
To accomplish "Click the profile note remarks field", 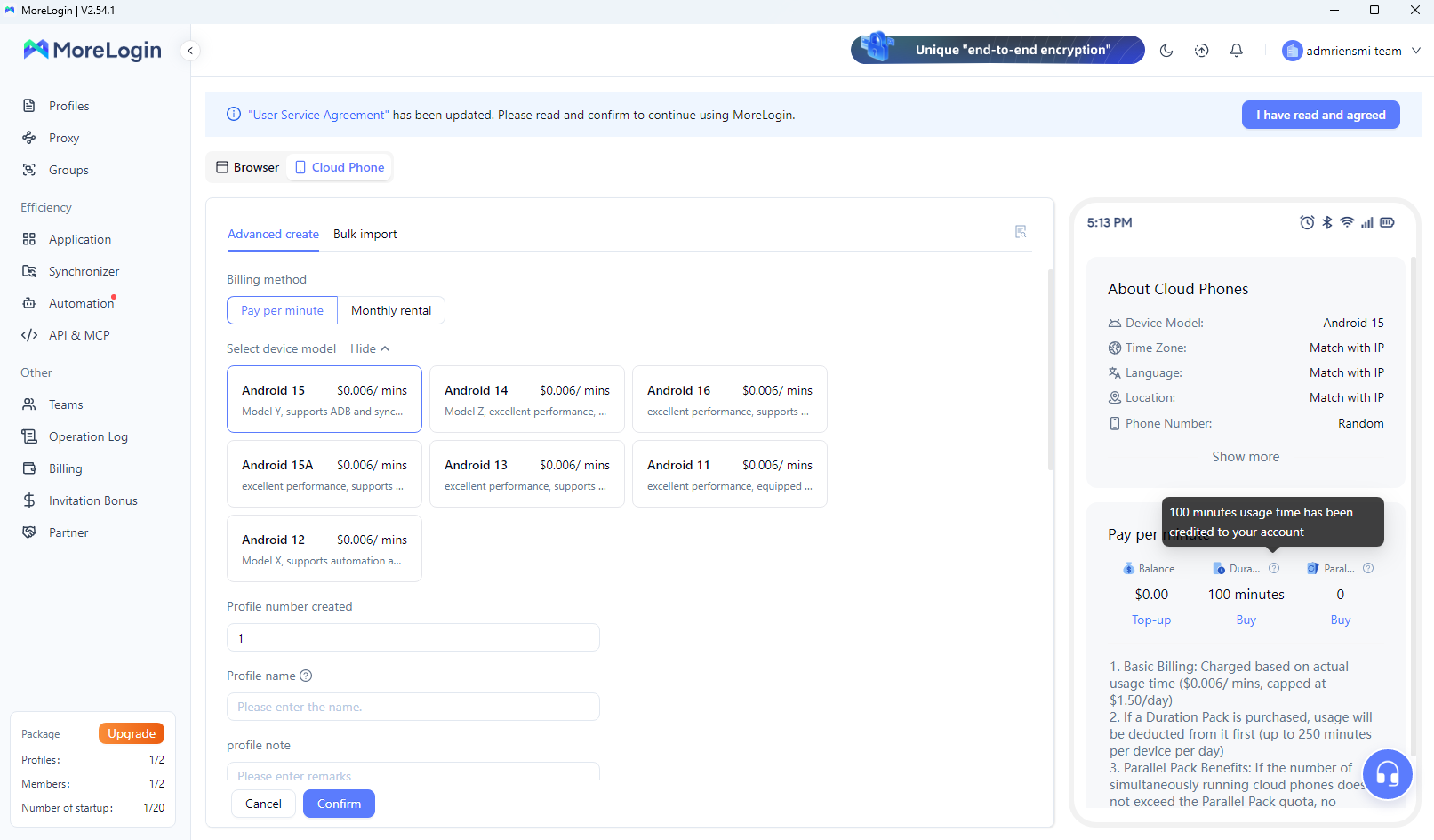I will click(x=413, y=772).
